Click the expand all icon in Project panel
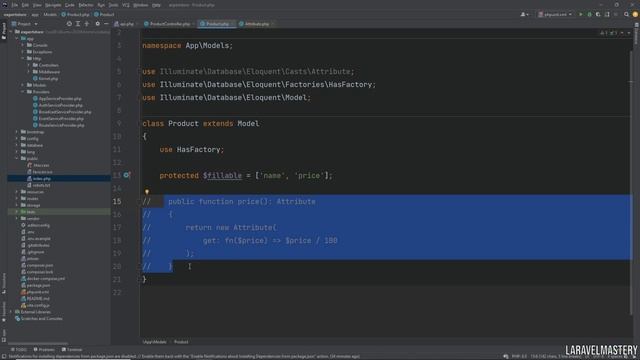Image resolution: width=640 pixels, height=360 pixels. pyautogui.click(x=78, y=24)
